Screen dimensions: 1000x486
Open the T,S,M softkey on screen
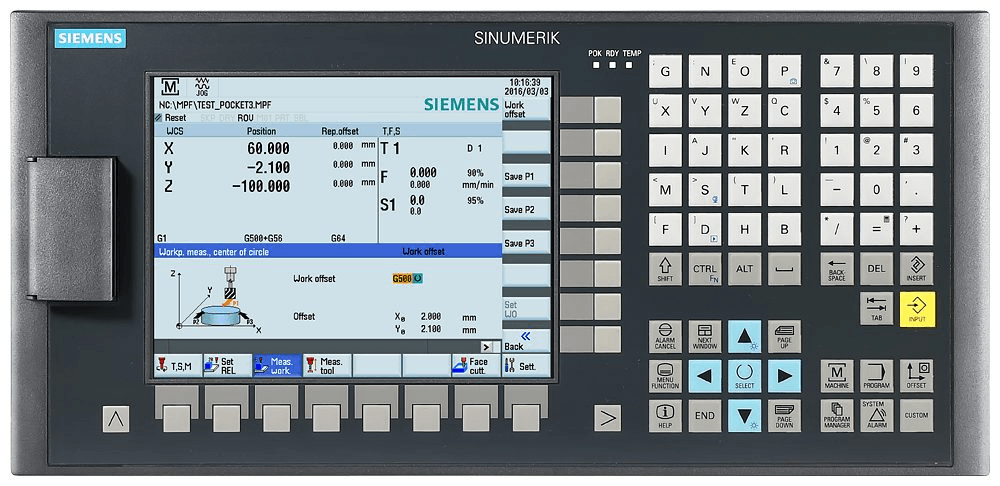click(x=178, y=365)
